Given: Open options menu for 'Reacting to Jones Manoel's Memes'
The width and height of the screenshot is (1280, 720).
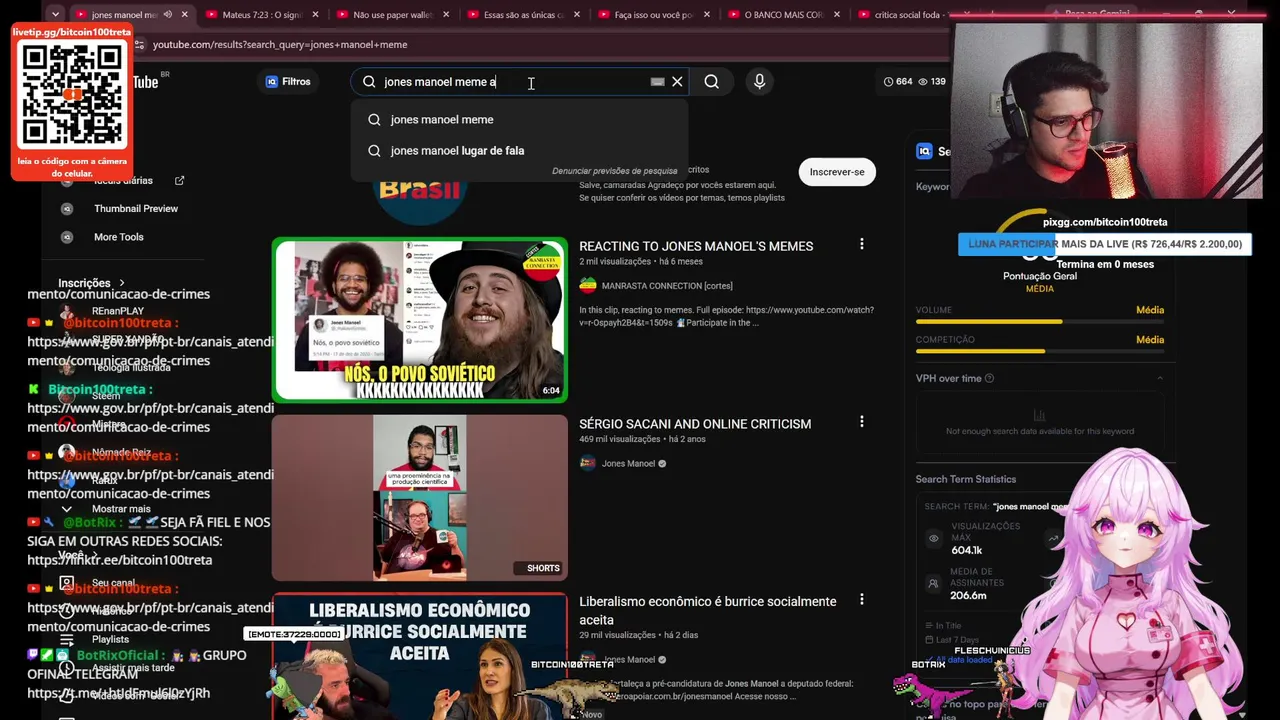Looking at the screenshot, I should tap(861, 244).
